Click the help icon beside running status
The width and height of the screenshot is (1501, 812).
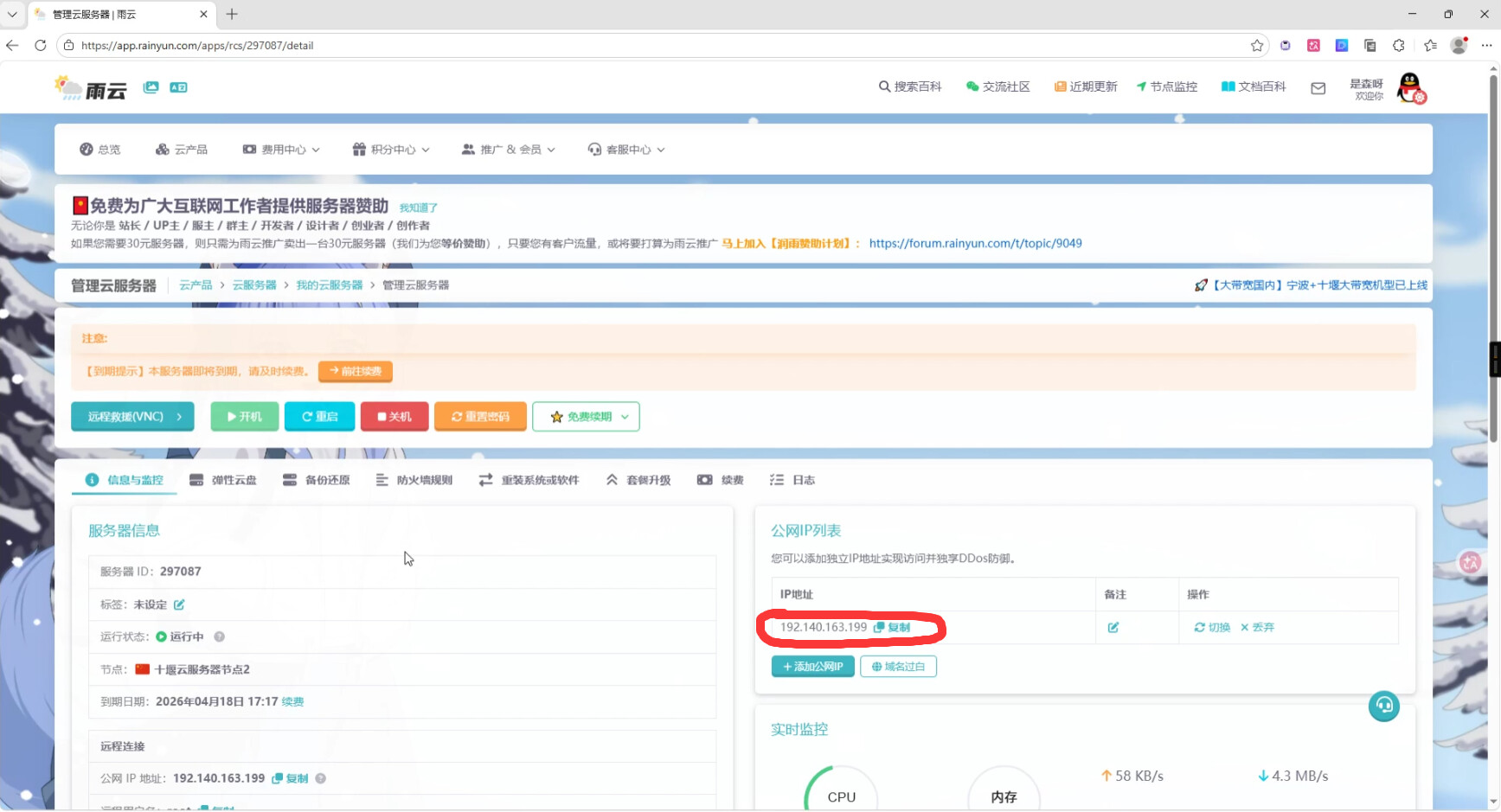pyautogui.click(x=220, y=637)
